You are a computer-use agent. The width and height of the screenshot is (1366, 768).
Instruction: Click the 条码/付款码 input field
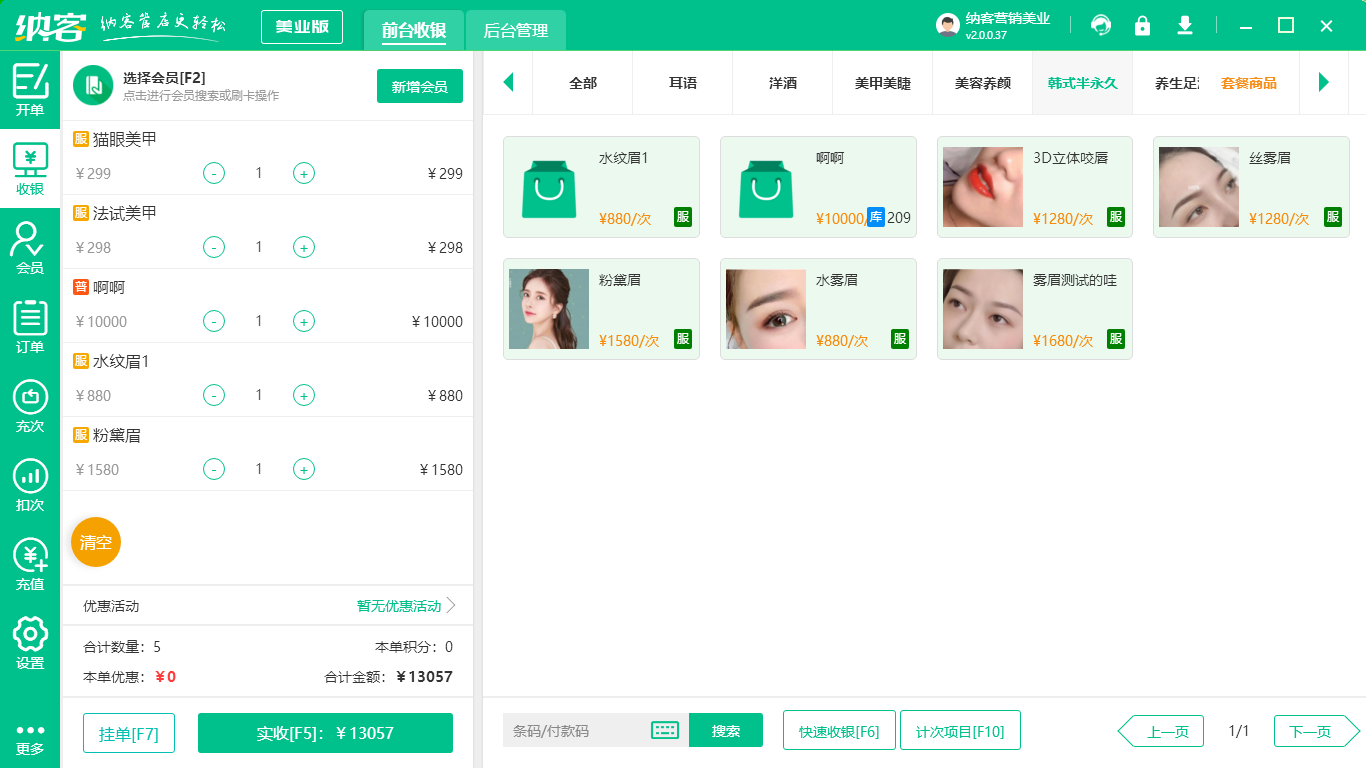pyautogui.click(x=575, y=730)
